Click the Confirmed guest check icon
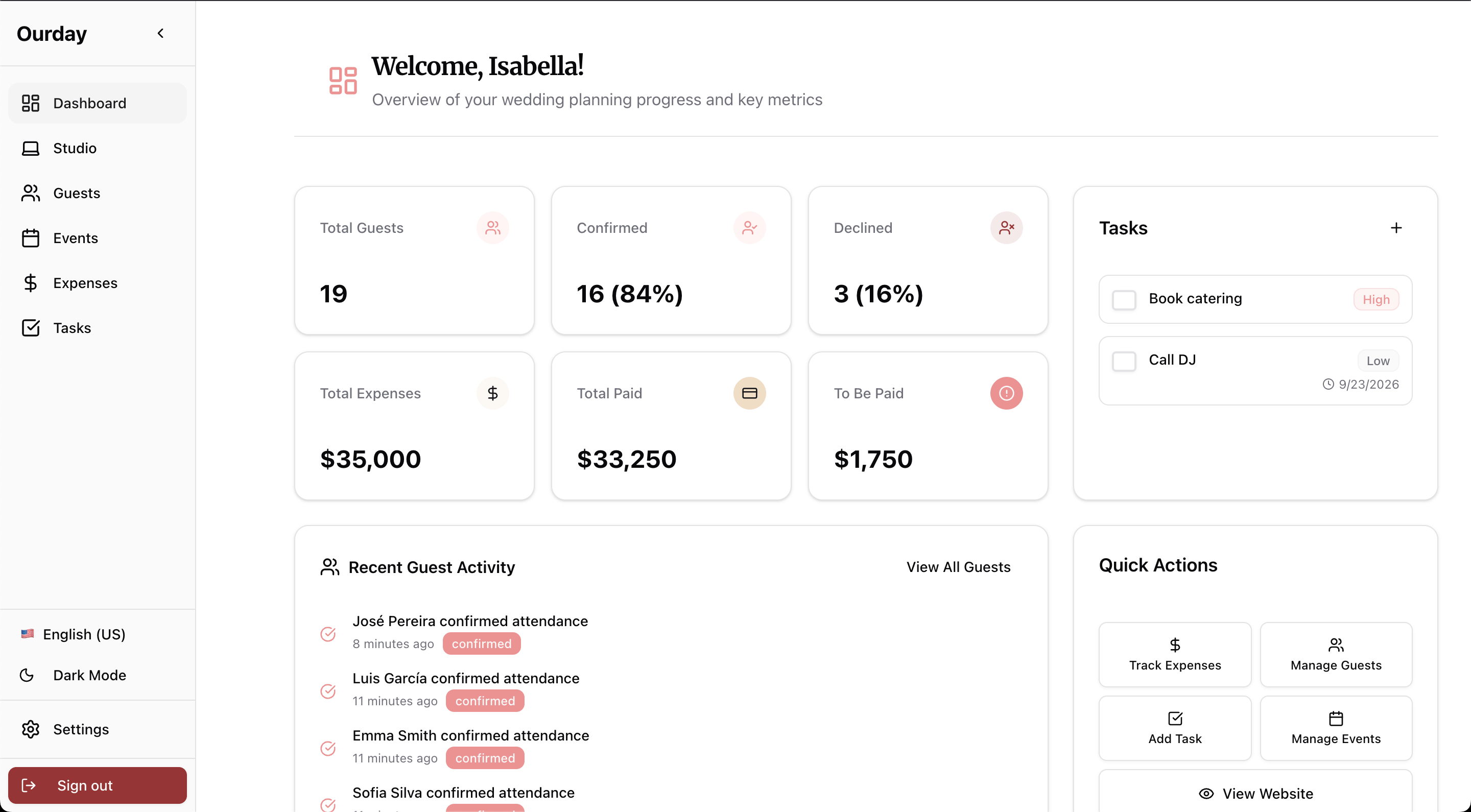Image resolution: width=1471 pixels, height=812 pixels. point(749,228)
